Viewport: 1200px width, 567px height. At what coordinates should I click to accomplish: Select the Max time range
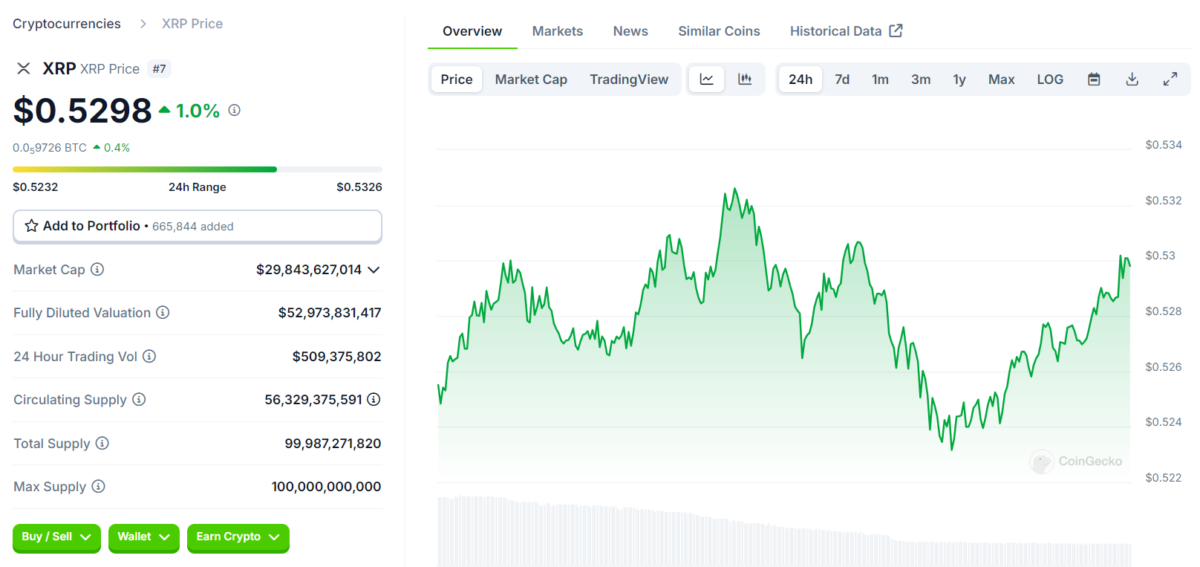(1001, 79)
